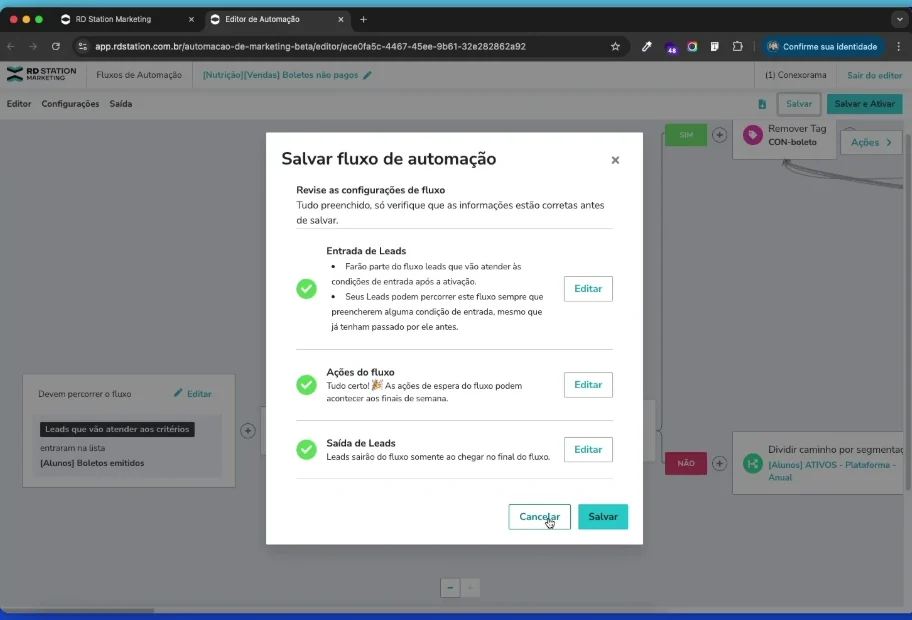This screenshot has width=912, height=620.
Task: Open the Chrome three-dot menu
Action: click(x=899, y=47)
